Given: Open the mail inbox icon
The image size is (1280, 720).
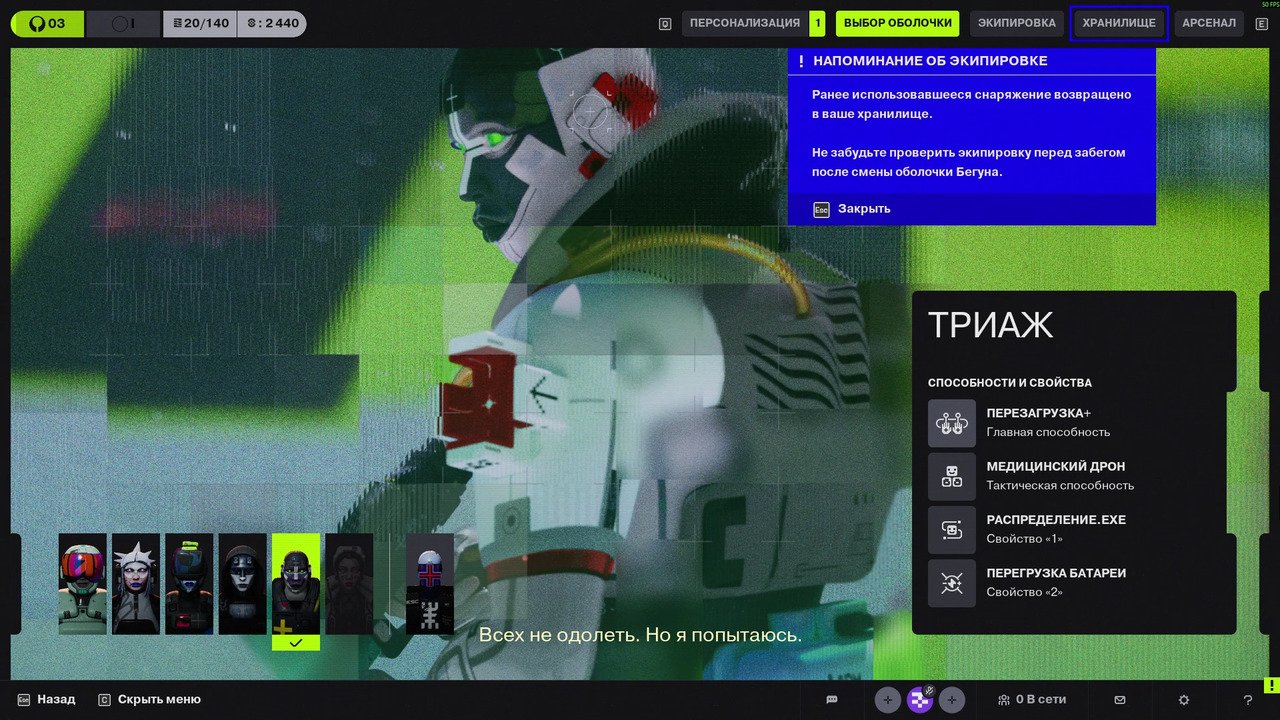Looking at the screenshot, I should click(1120, 700).
